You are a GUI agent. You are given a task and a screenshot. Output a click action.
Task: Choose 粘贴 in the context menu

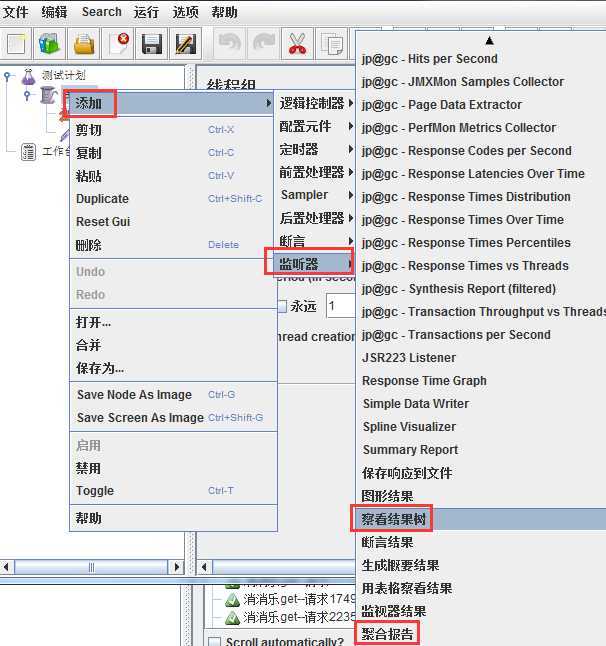[172, 176]
